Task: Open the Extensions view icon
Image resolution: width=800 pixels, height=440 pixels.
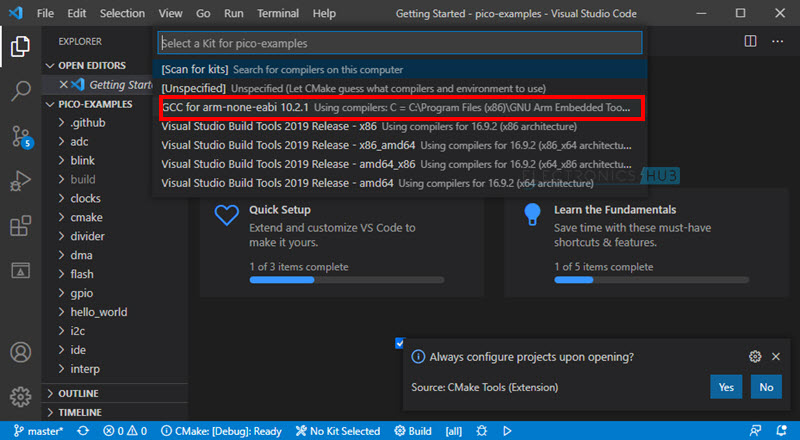Action: click(x=21, y=226)
